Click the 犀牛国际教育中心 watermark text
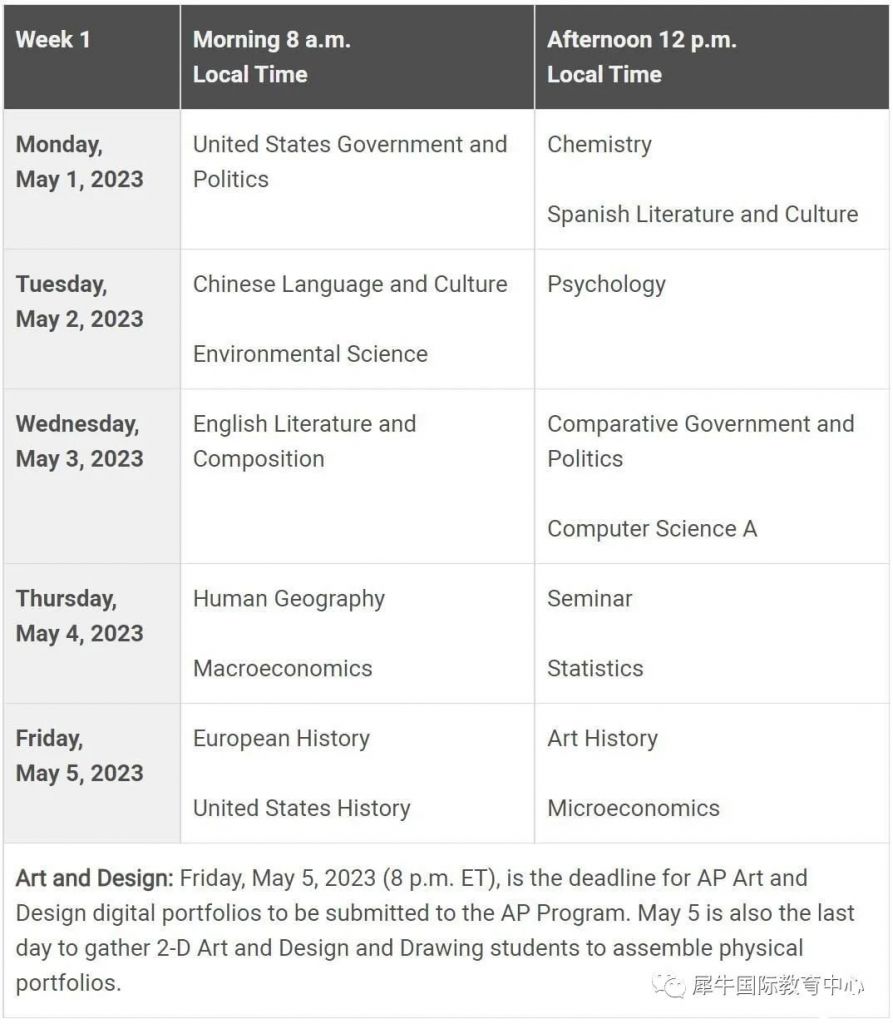 coord(777,986)
